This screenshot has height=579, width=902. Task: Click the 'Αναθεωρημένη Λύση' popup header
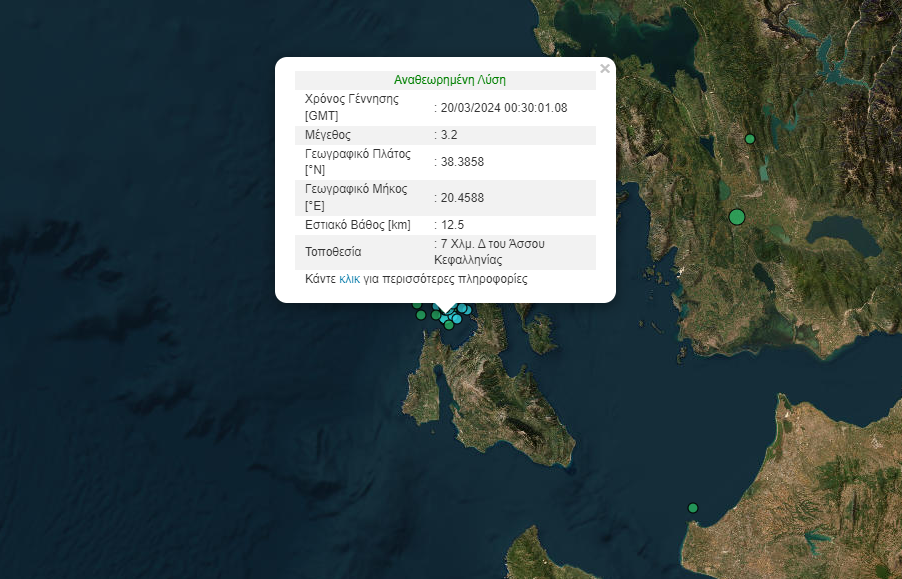tap(444, 80)
